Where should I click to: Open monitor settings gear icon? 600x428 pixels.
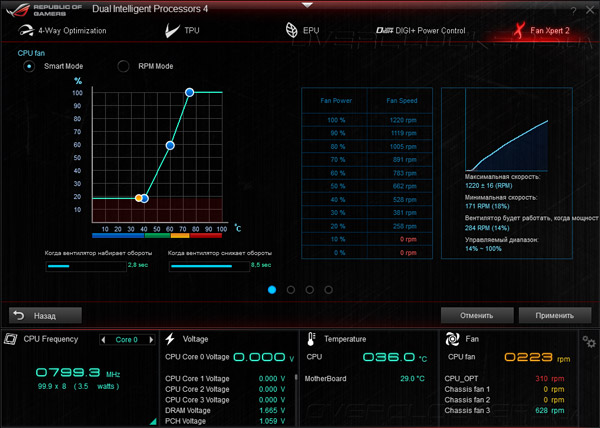click(x=589, y=342)
